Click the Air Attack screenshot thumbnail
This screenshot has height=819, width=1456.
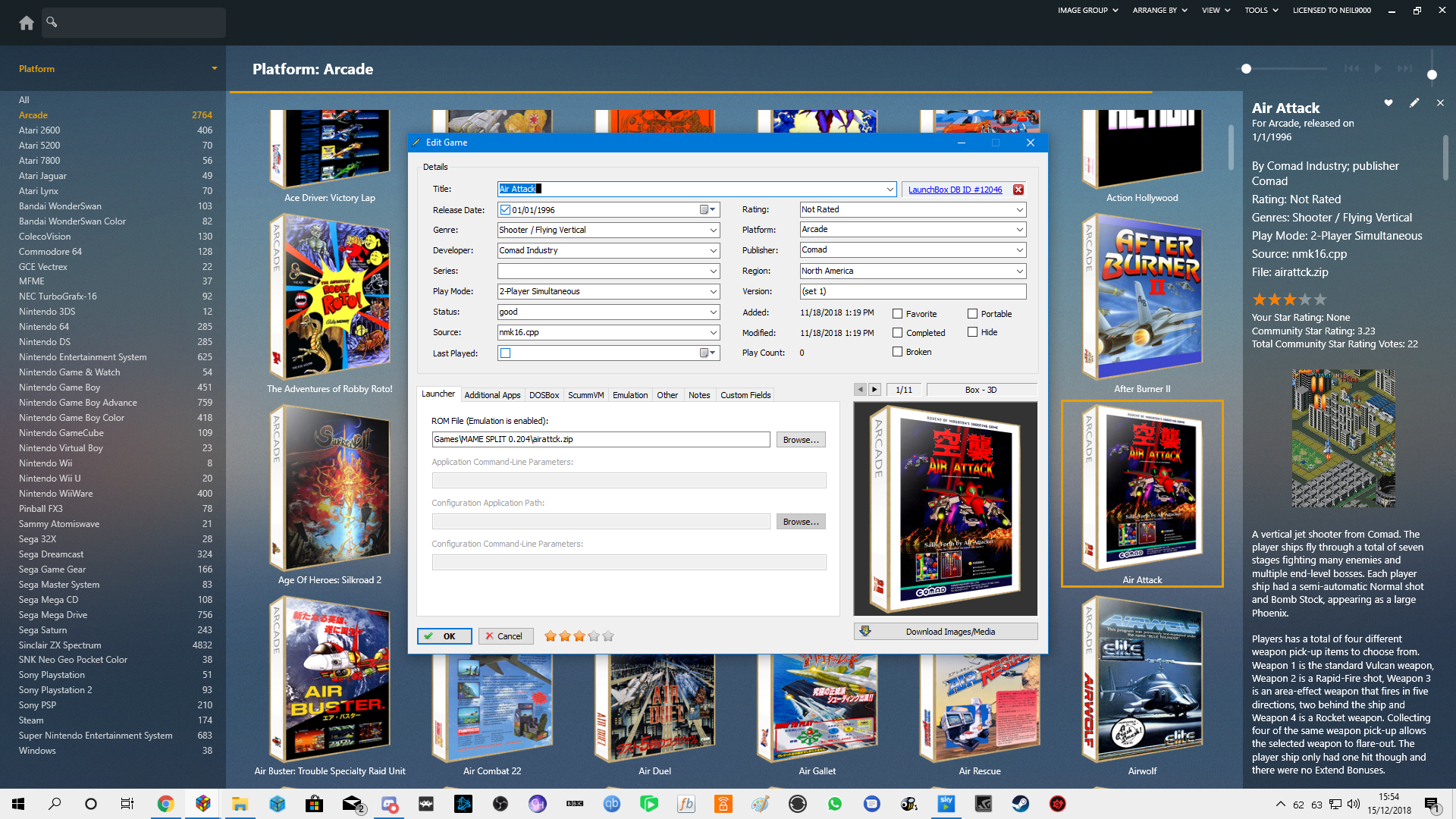coord(1344,438)
